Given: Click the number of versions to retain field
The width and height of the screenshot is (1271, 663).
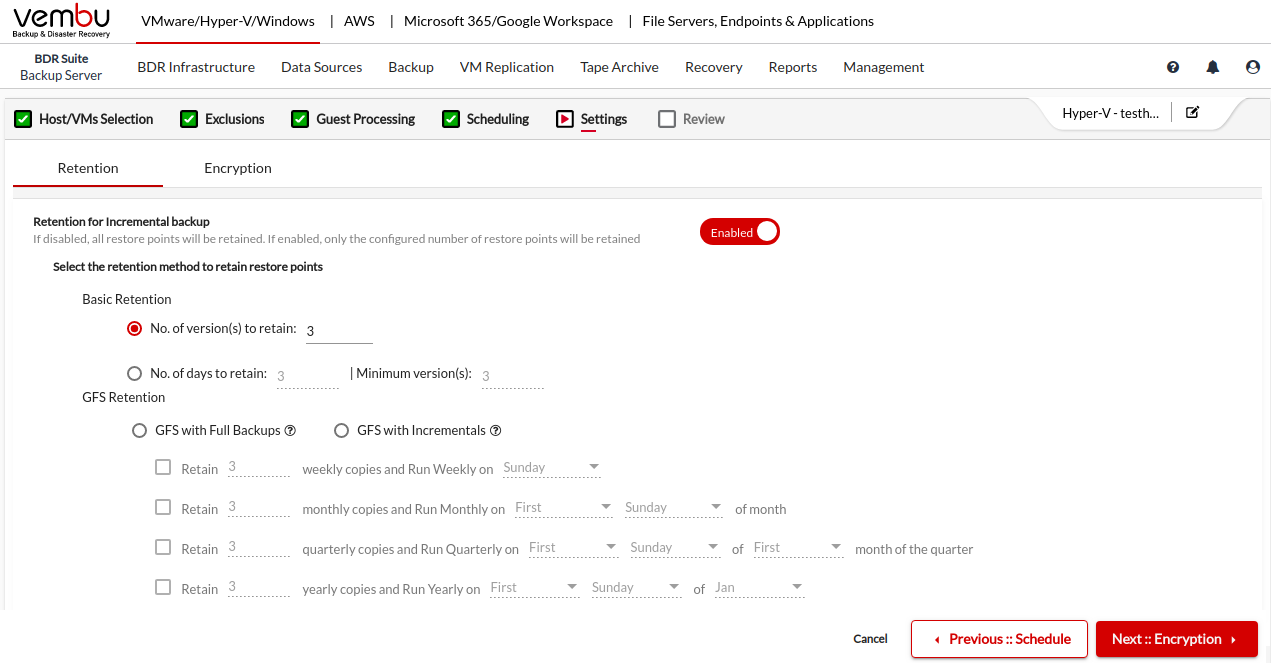Looking at the screenshot, I should [339, 331].
